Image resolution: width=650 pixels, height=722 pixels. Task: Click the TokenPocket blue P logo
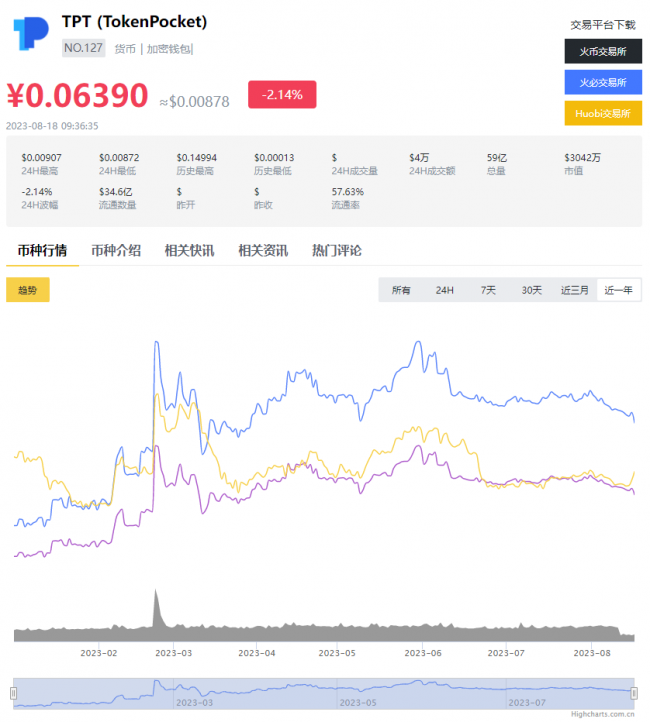[31, 33]
